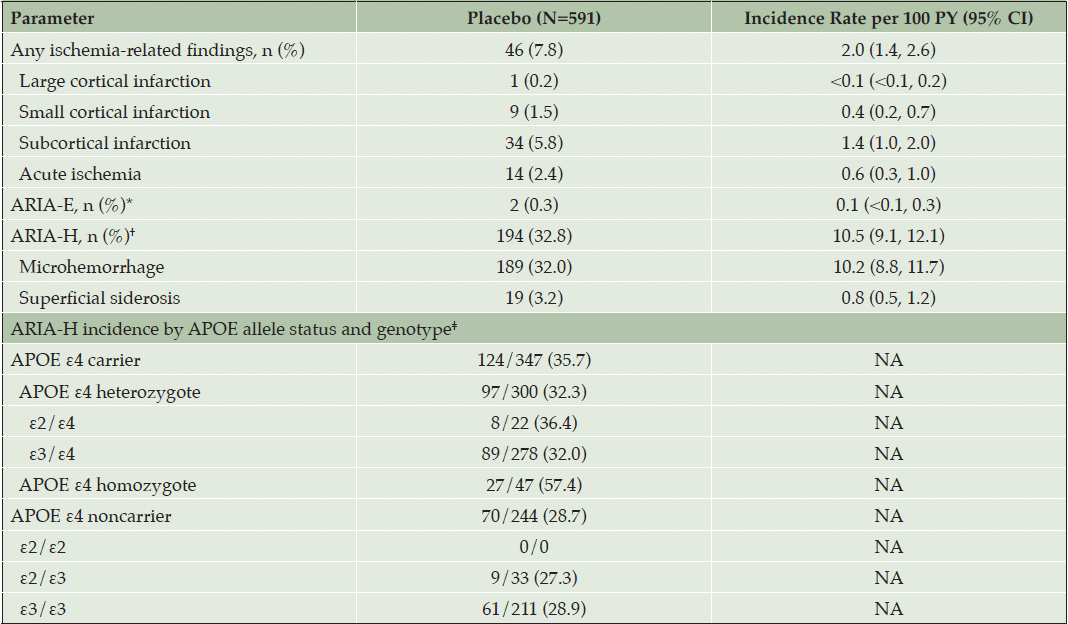Click the Subcortical infarction row label
Image resolution: width=1068 pixels, height=624 pixels.
pos(105,143)
